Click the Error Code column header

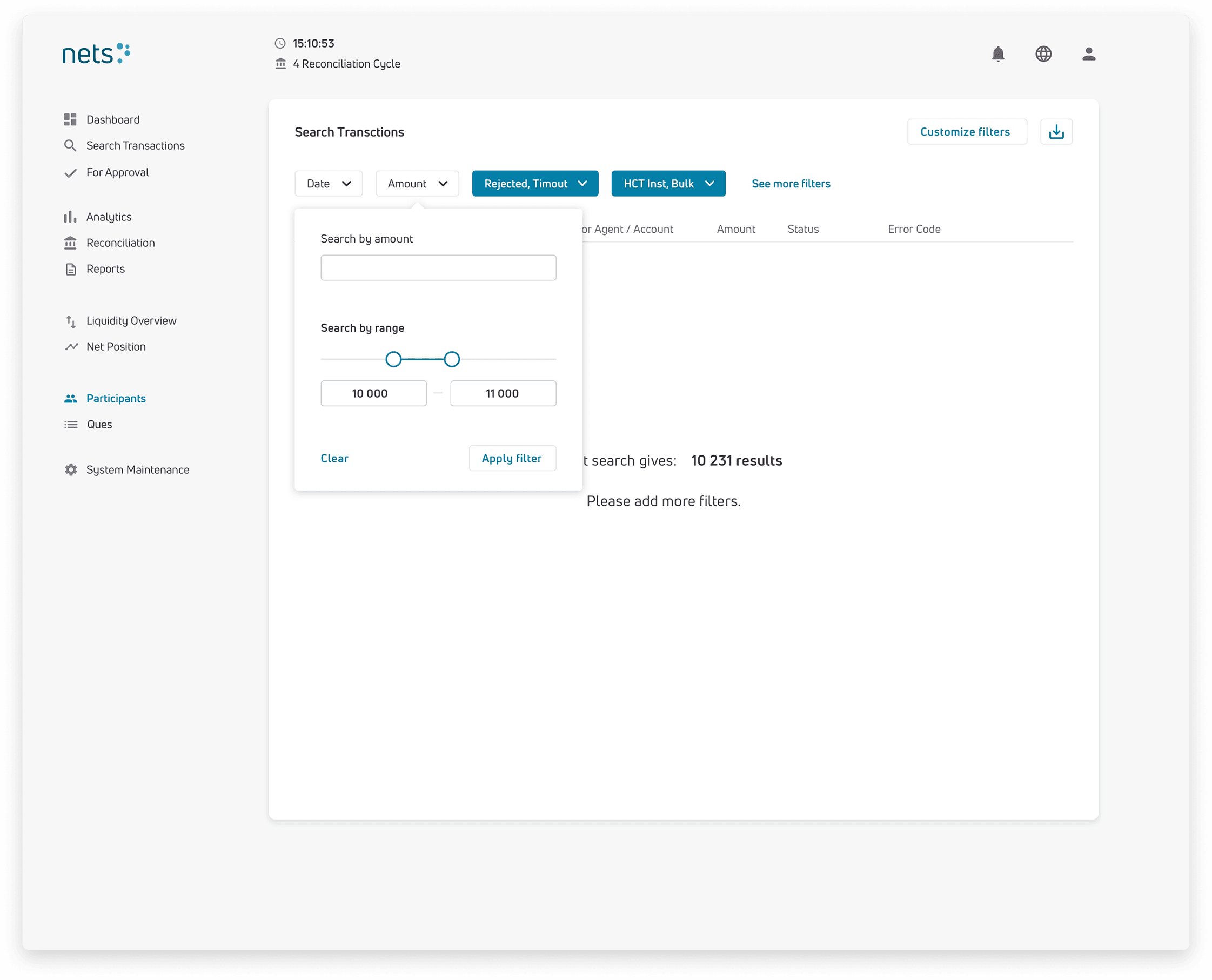tap(913, 229)
